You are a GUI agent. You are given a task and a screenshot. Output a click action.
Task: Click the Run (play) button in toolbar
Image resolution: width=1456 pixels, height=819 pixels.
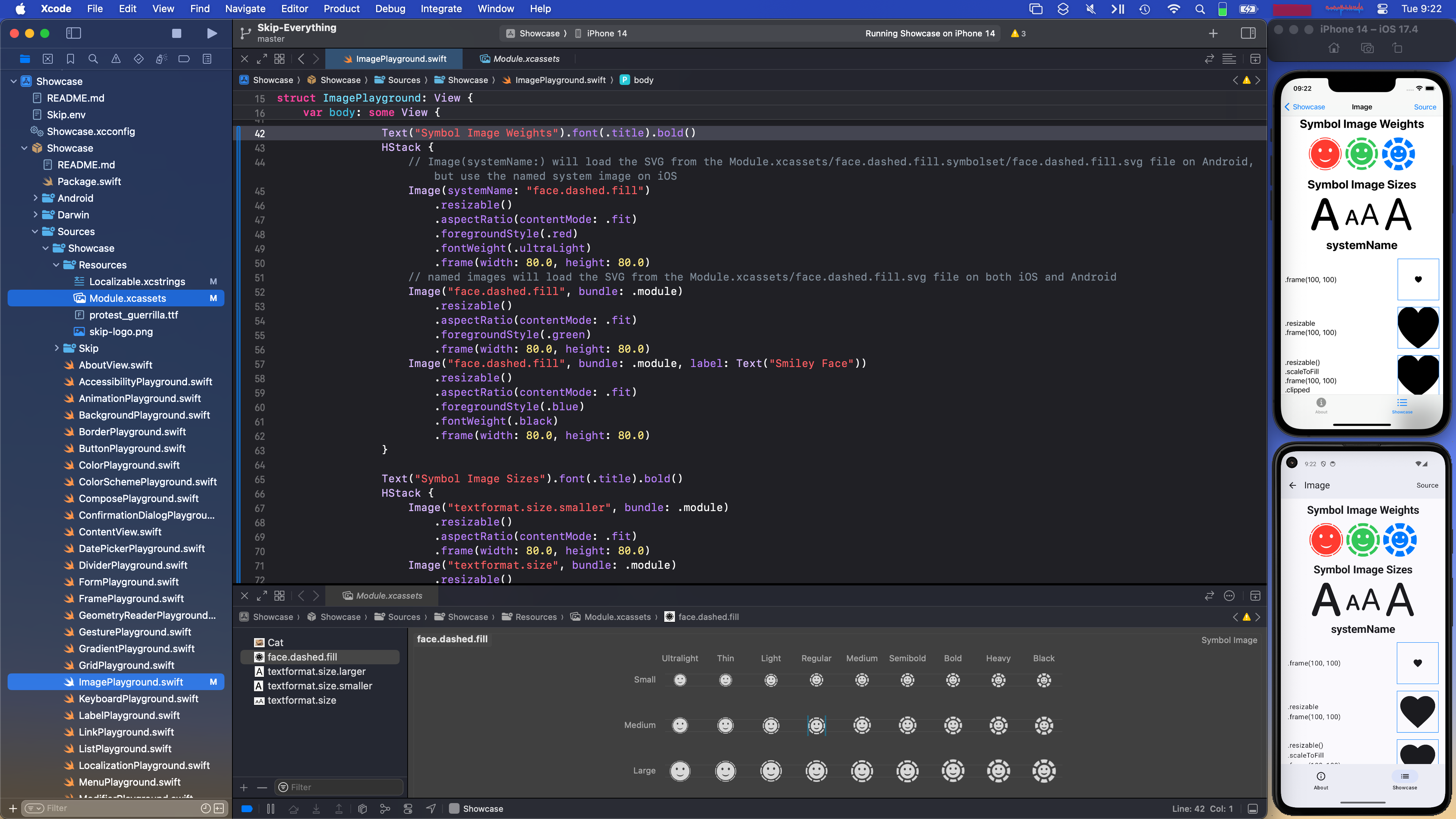[212, 33]
